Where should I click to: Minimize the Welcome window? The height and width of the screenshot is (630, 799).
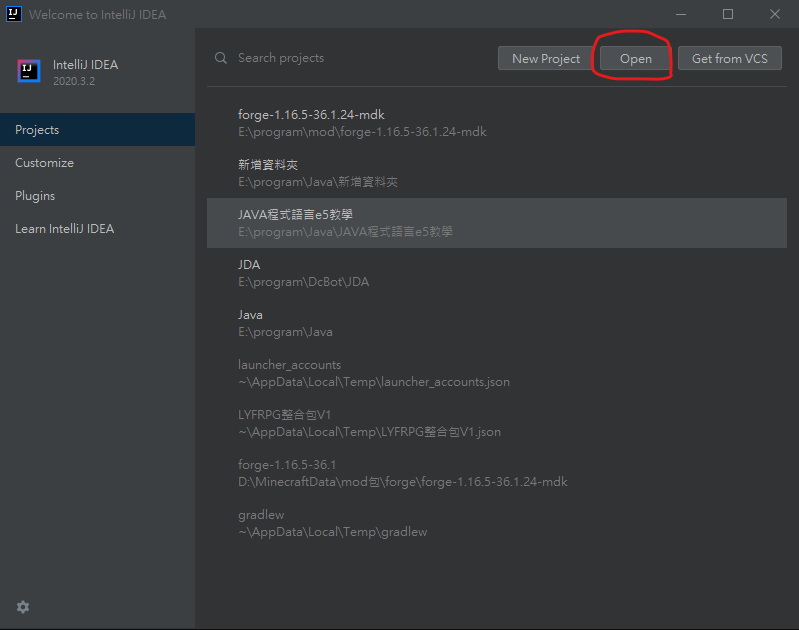[x=681, y=14]
